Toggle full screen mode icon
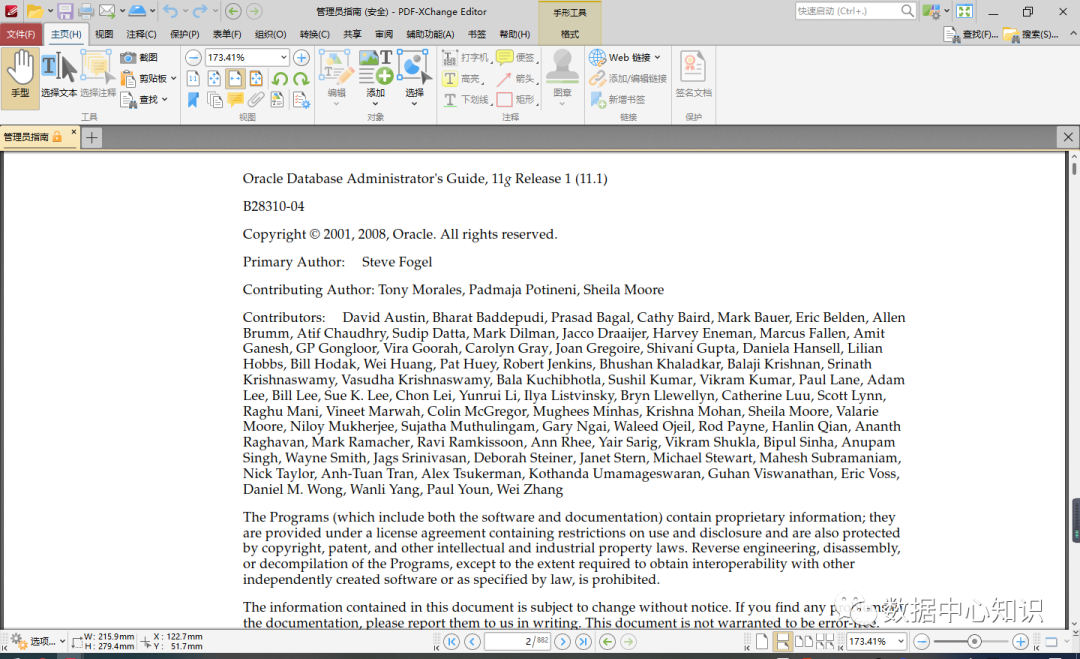1080x659 pixels. coord(964,11)
